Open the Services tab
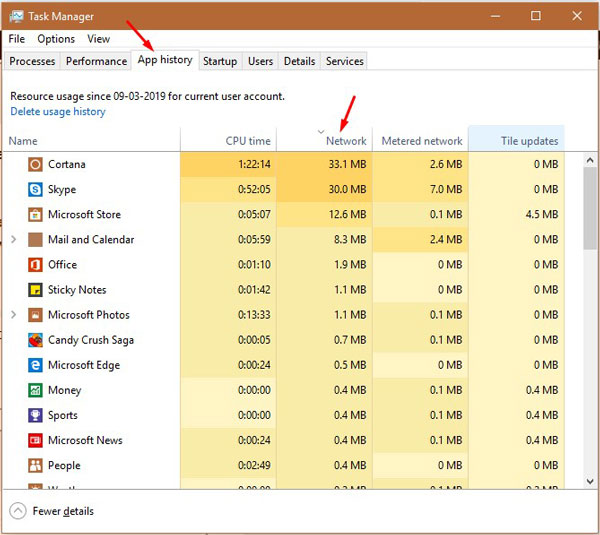Image resolution: width=600 pixels, height=535 pixels. tap(345, 61)
